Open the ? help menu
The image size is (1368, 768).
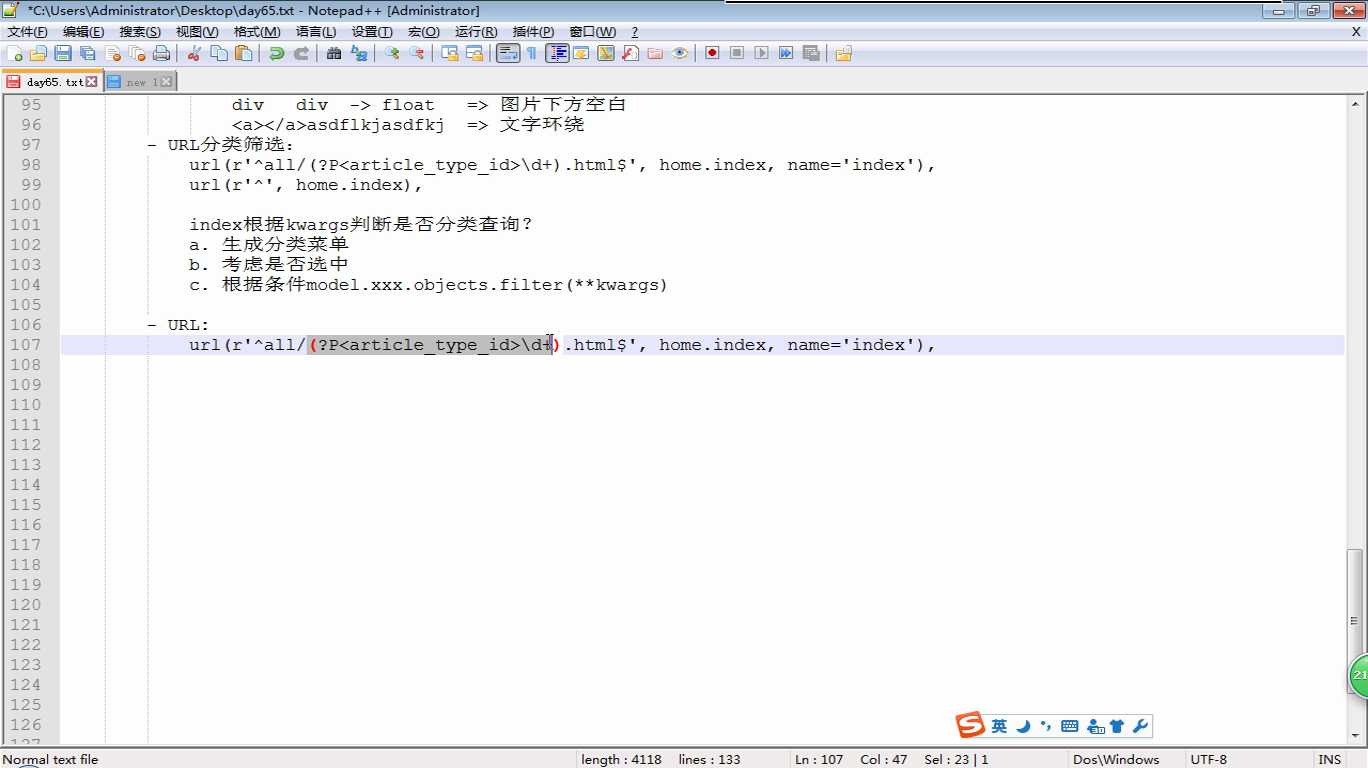pos(634,32)
